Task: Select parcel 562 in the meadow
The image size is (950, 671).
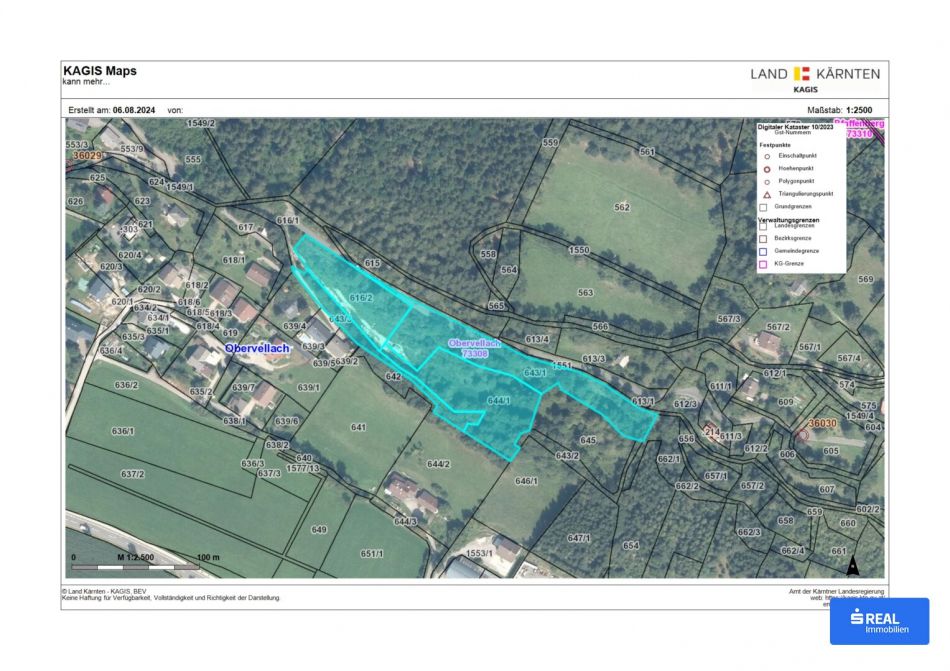Action: (x=622, y=208)
